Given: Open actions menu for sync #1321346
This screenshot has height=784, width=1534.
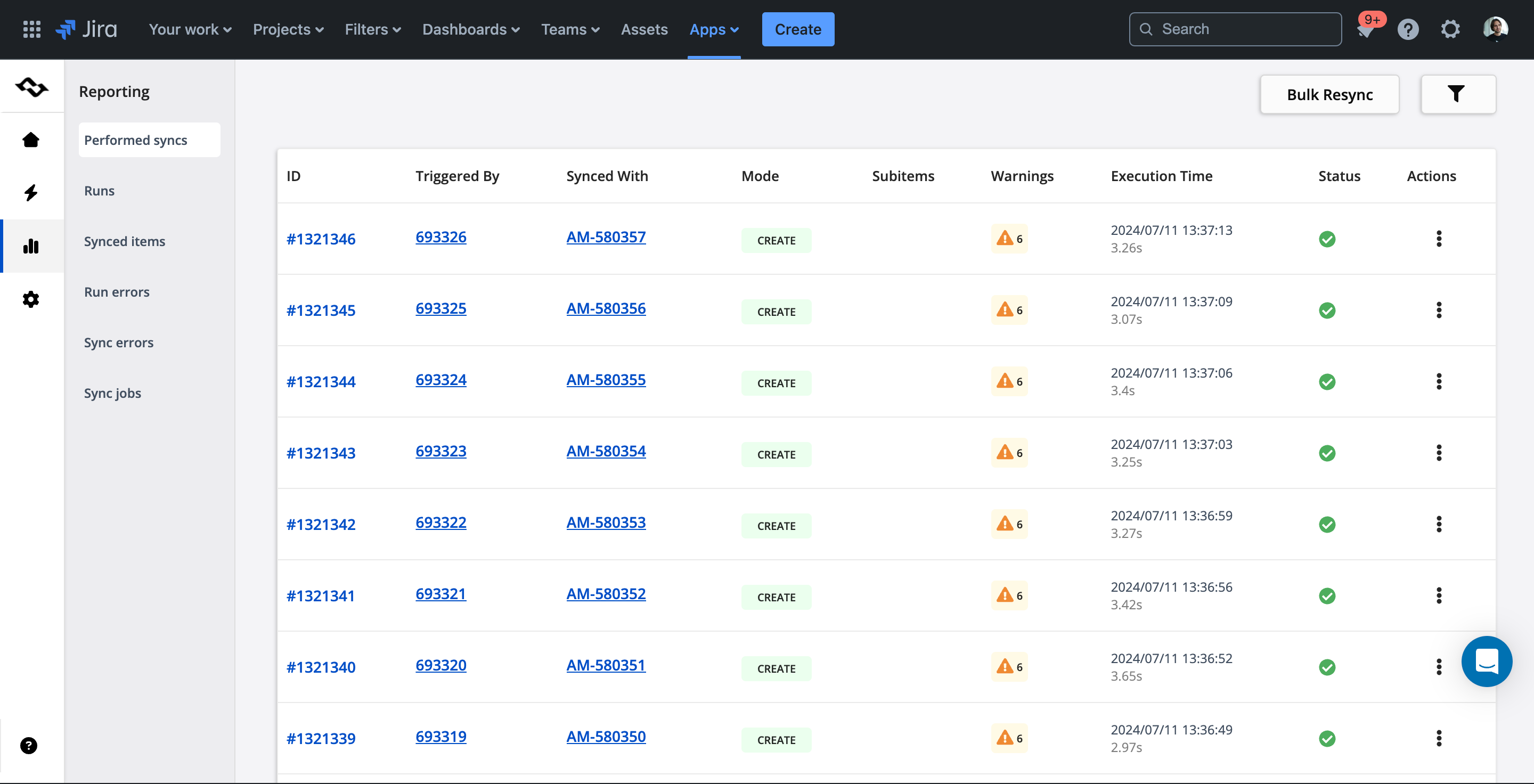Looking at the screenshot, I should click(x=1439, y=239).
